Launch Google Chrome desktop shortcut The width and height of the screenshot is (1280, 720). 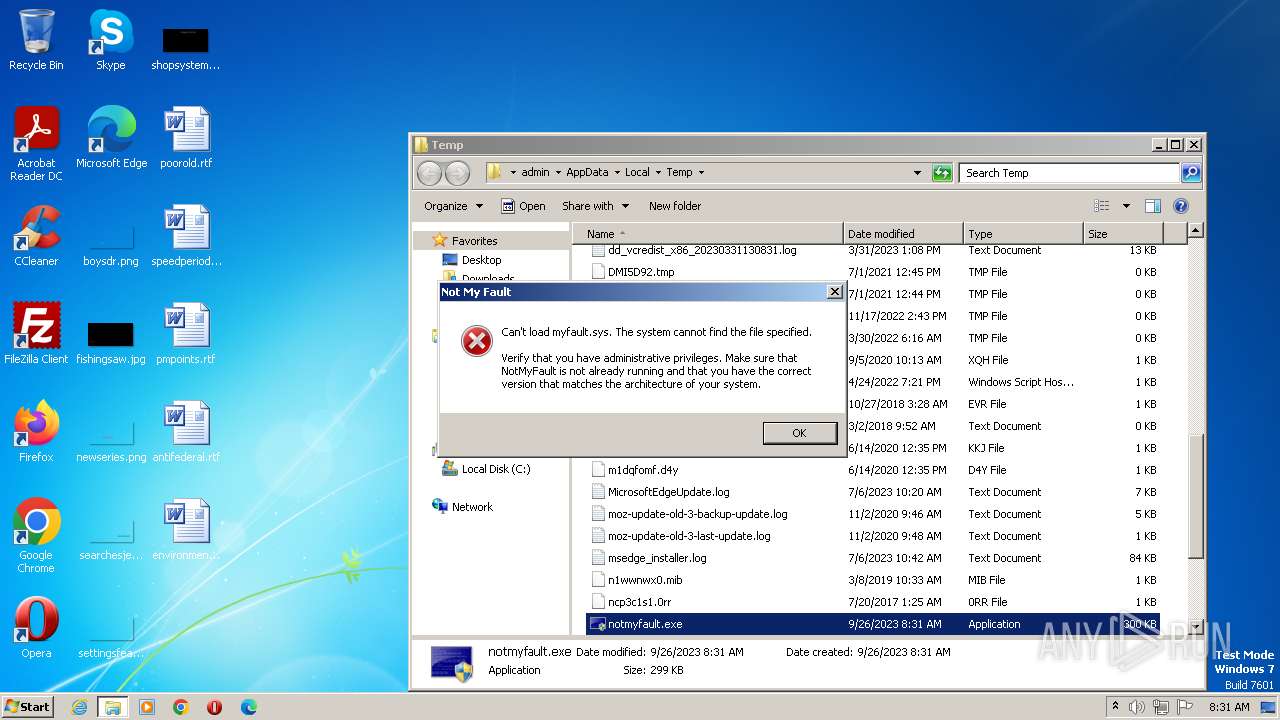tap(36, 536)
